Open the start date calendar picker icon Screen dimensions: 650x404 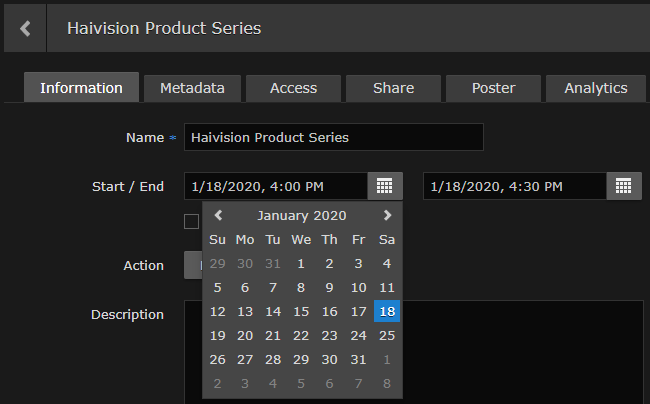[384, 186]
